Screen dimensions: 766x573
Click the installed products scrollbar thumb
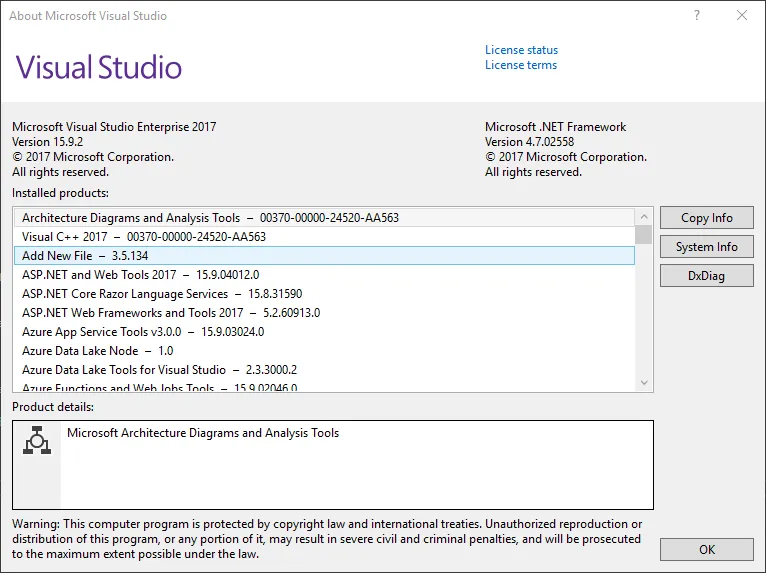pos(644,234)
